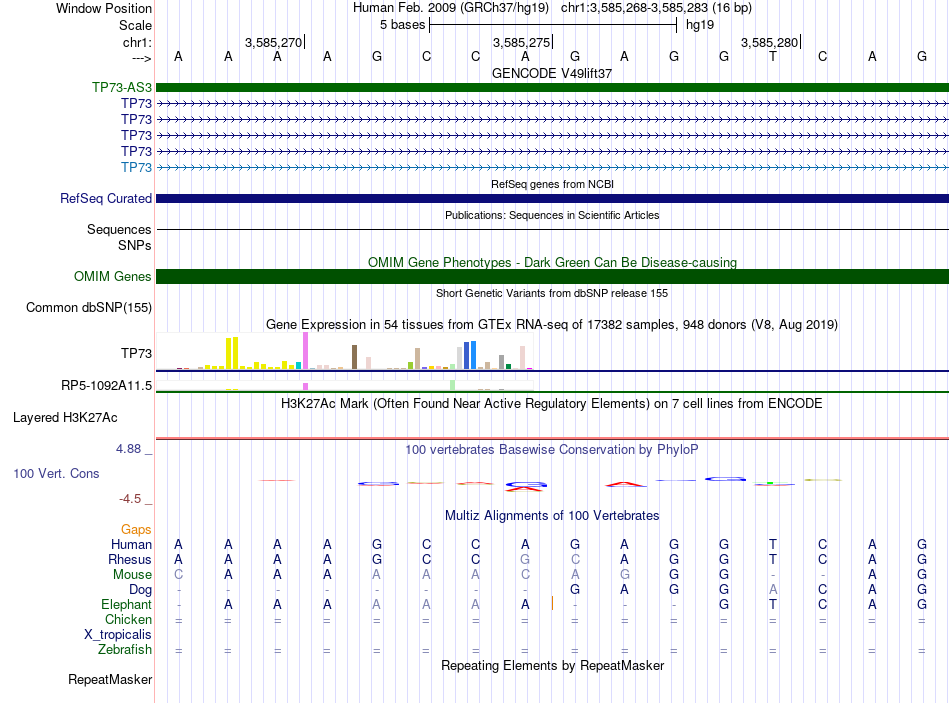Click the SNPs track label

(135, 245)
